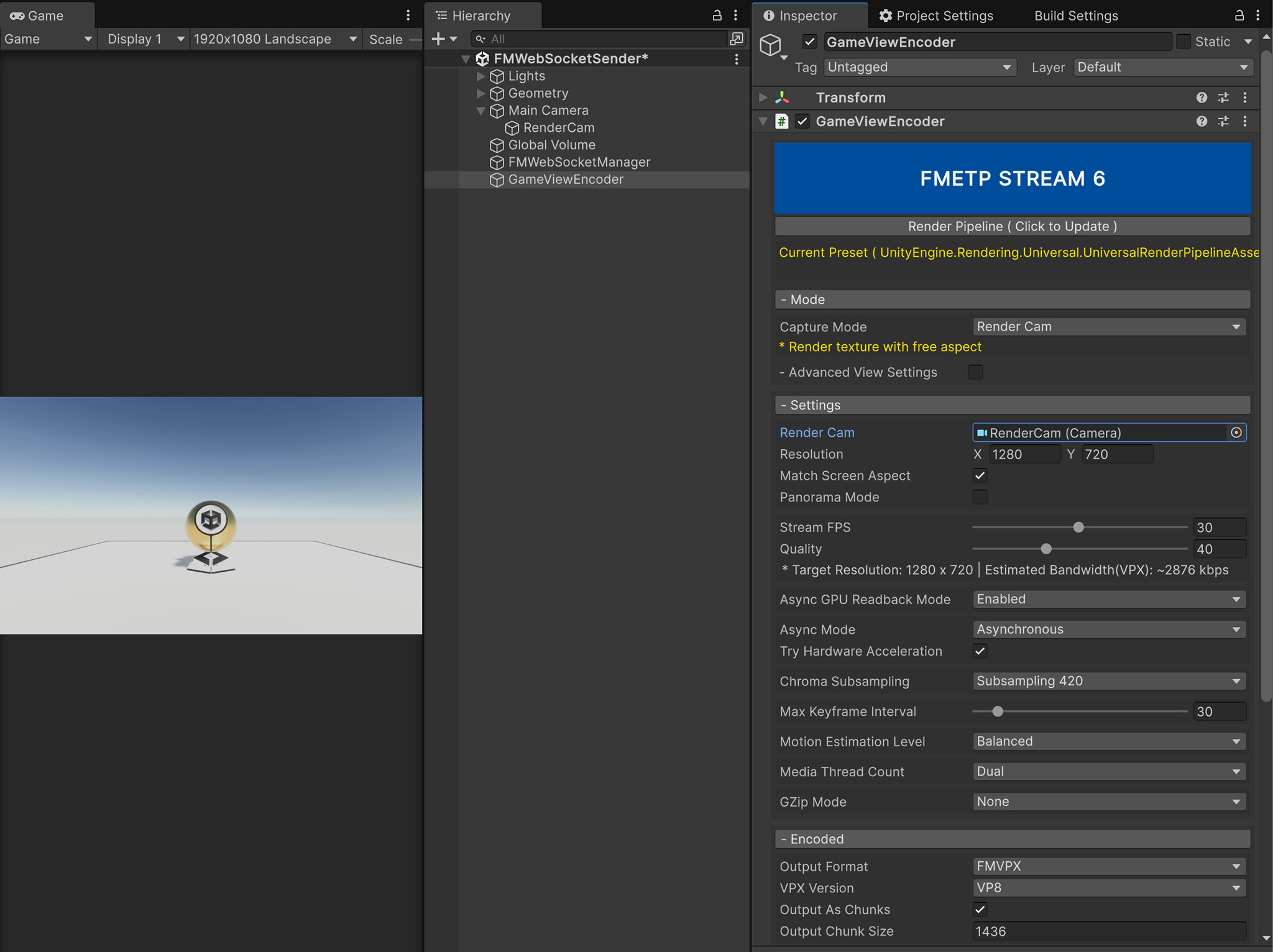1273x952 pixels.
Task: Expand the Lights hierarchy item
Action: point(480,76)
